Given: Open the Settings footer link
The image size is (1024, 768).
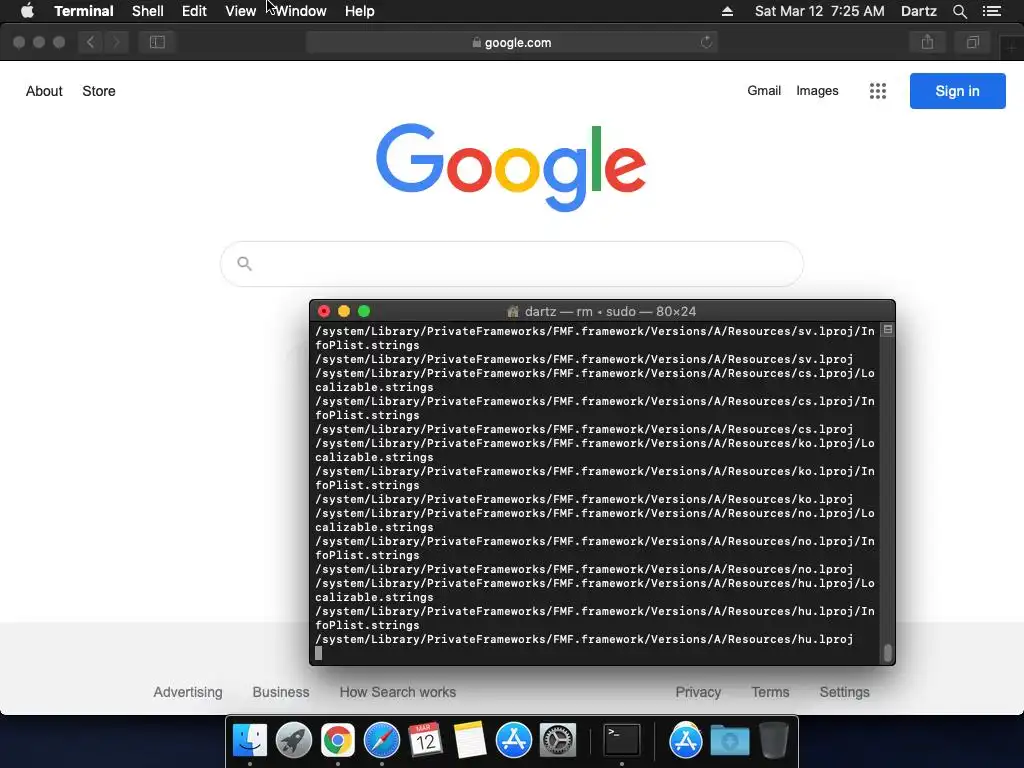Looking at the screenshot, I should [x=844, y=692].
